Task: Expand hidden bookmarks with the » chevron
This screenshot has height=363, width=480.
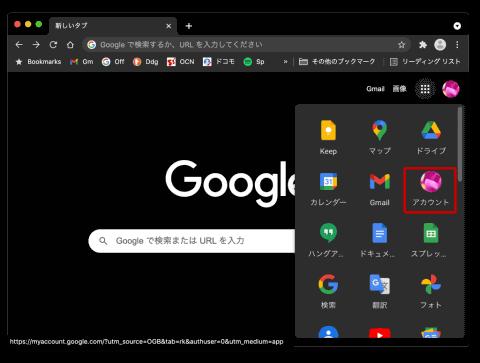Action: (285, 62)
